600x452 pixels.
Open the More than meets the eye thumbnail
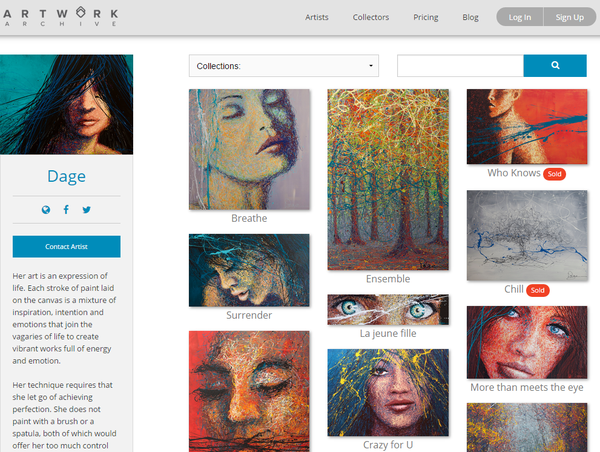(527, 343)
